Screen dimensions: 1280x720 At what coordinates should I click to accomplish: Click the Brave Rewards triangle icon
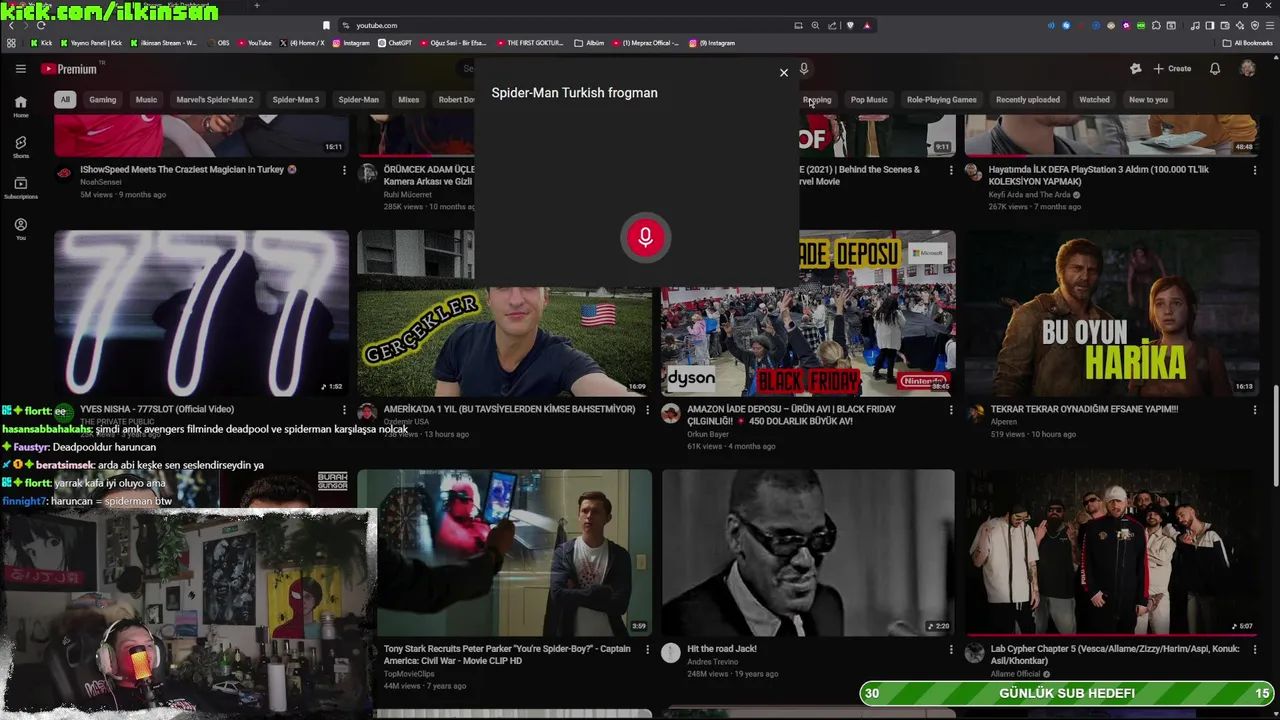867,25
